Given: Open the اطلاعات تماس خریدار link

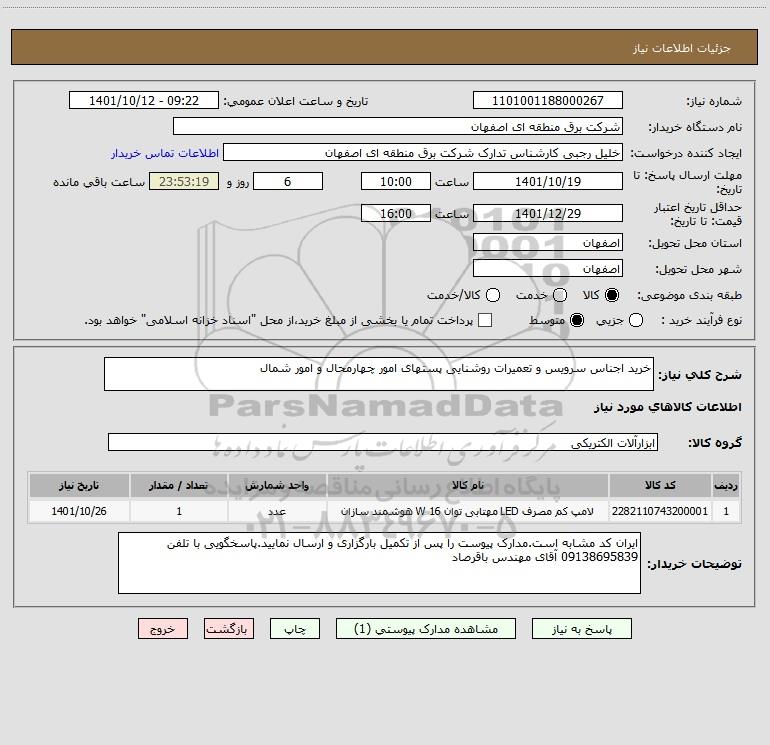Looking at the screenshot, I should tap(165, 153).
